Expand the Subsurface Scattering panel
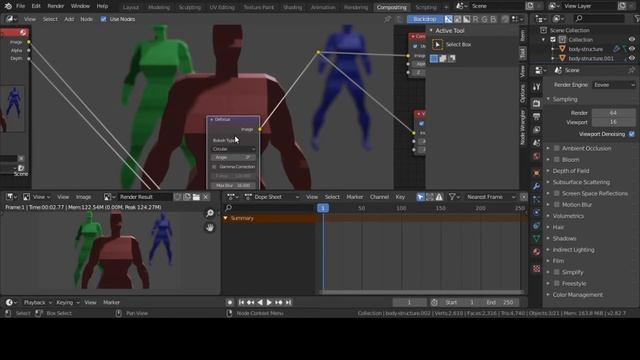Screen dimensions: 640x360 [x=581, y=182]
